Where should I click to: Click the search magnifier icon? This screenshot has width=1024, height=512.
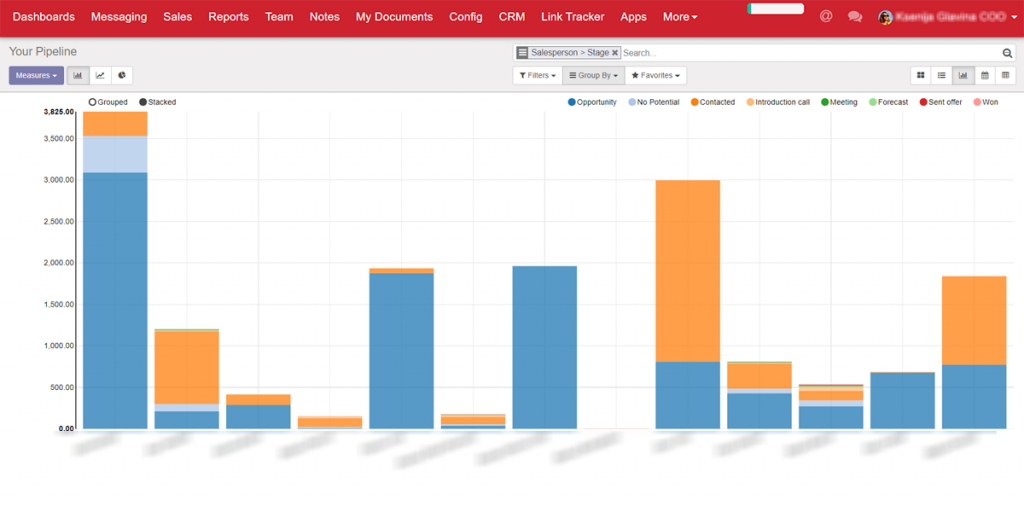[x=1007, y=53]
